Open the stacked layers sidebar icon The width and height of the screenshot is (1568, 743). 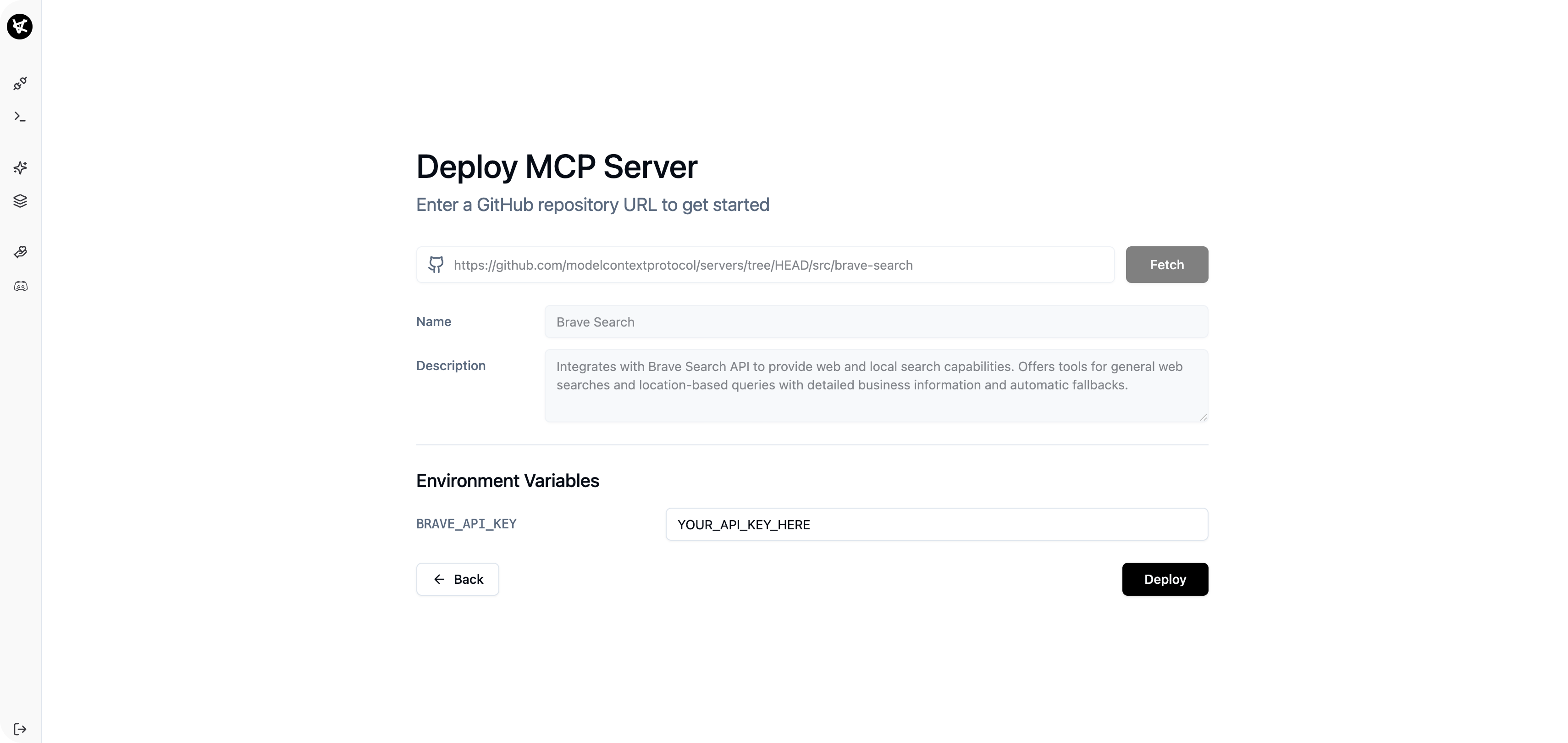pyautogui.click(x=20, y=201)
